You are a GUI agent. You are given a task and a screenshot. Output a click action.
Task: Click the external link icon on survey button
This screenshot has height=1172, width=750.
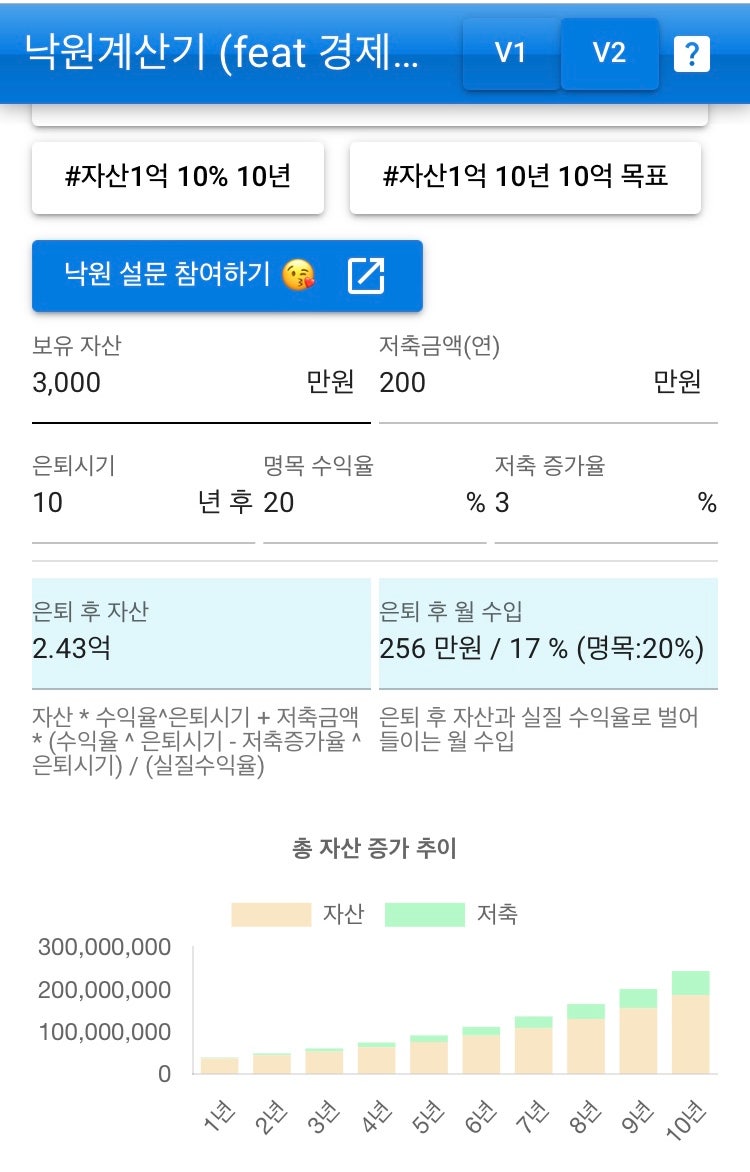(x=366, y=275)
